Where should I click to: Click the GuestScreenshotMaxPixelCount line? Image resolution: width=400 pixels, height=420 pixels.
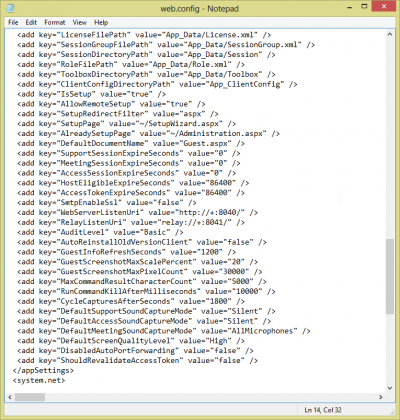(x=140, y=272)
